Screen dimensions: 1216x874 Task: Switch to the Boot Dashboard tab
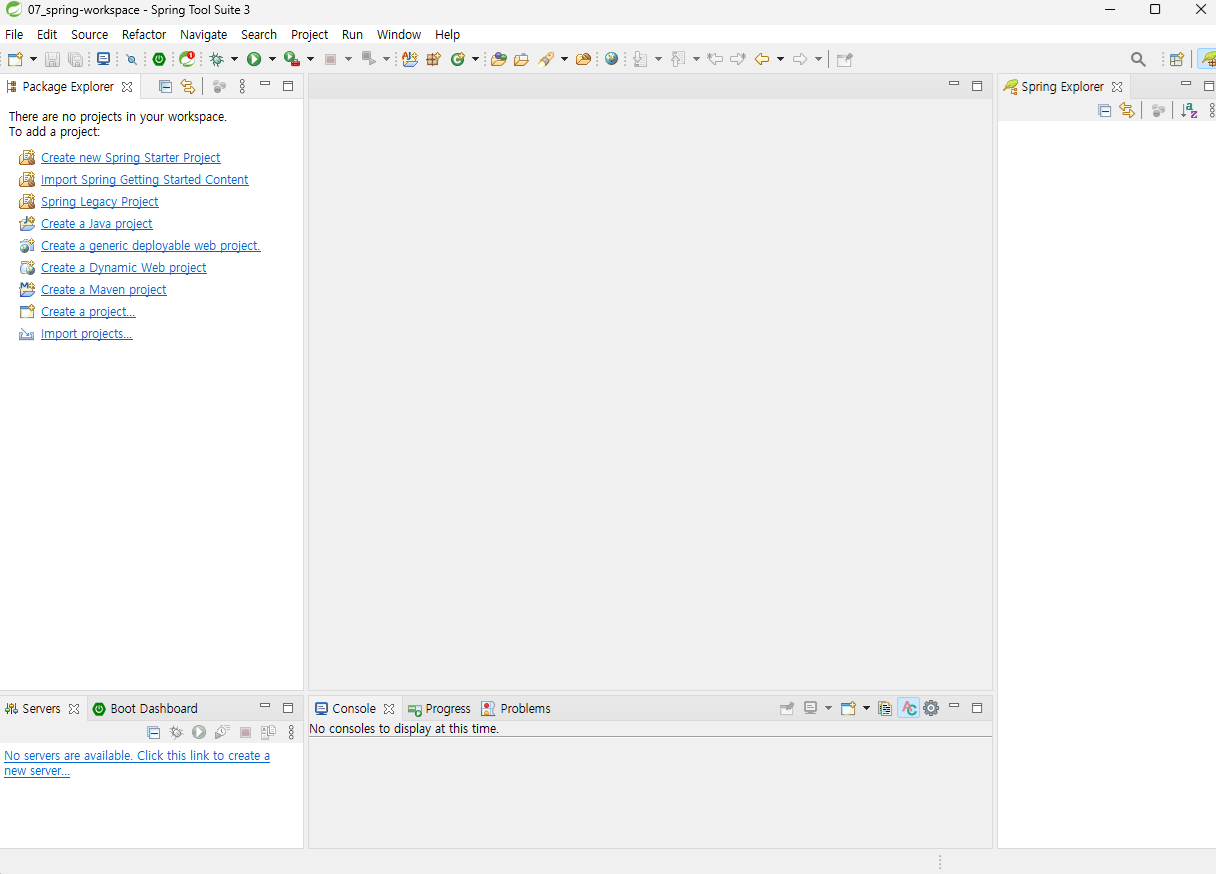(x=145, y=708)
